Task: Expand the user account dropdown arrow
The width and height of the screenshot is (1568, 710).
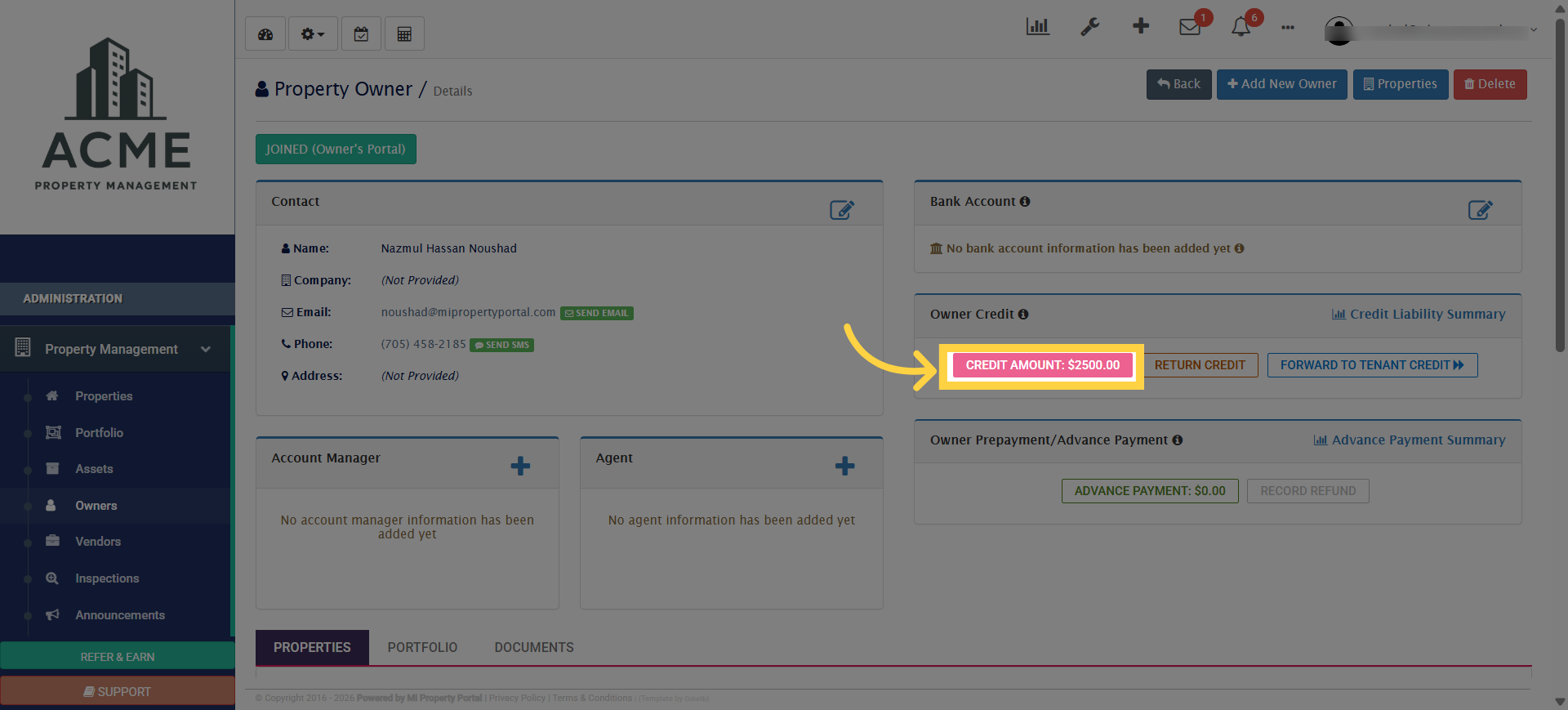Action: click(x=1534, y=30)
